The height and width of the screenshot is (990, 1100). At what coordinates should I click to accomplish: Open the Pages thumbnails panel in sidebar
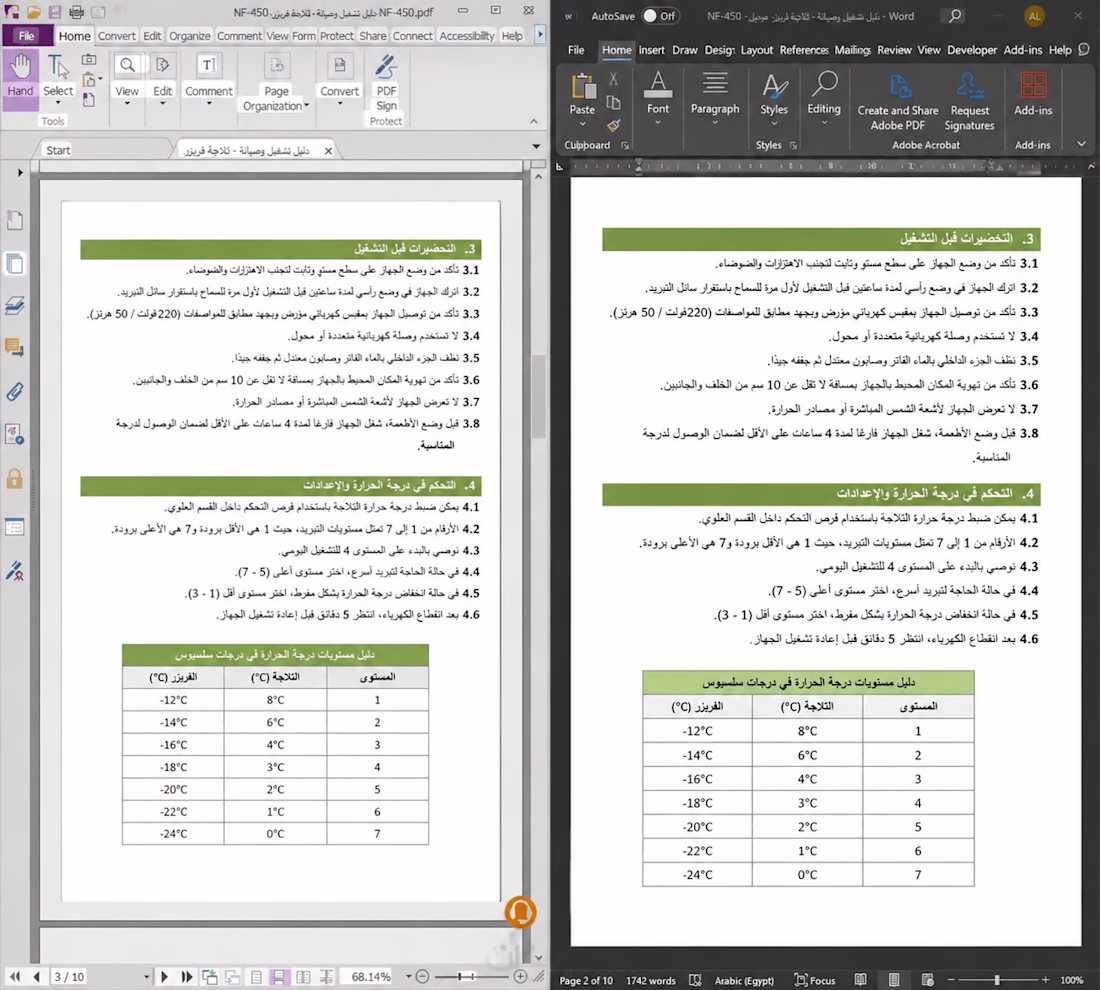click(15, 264)
